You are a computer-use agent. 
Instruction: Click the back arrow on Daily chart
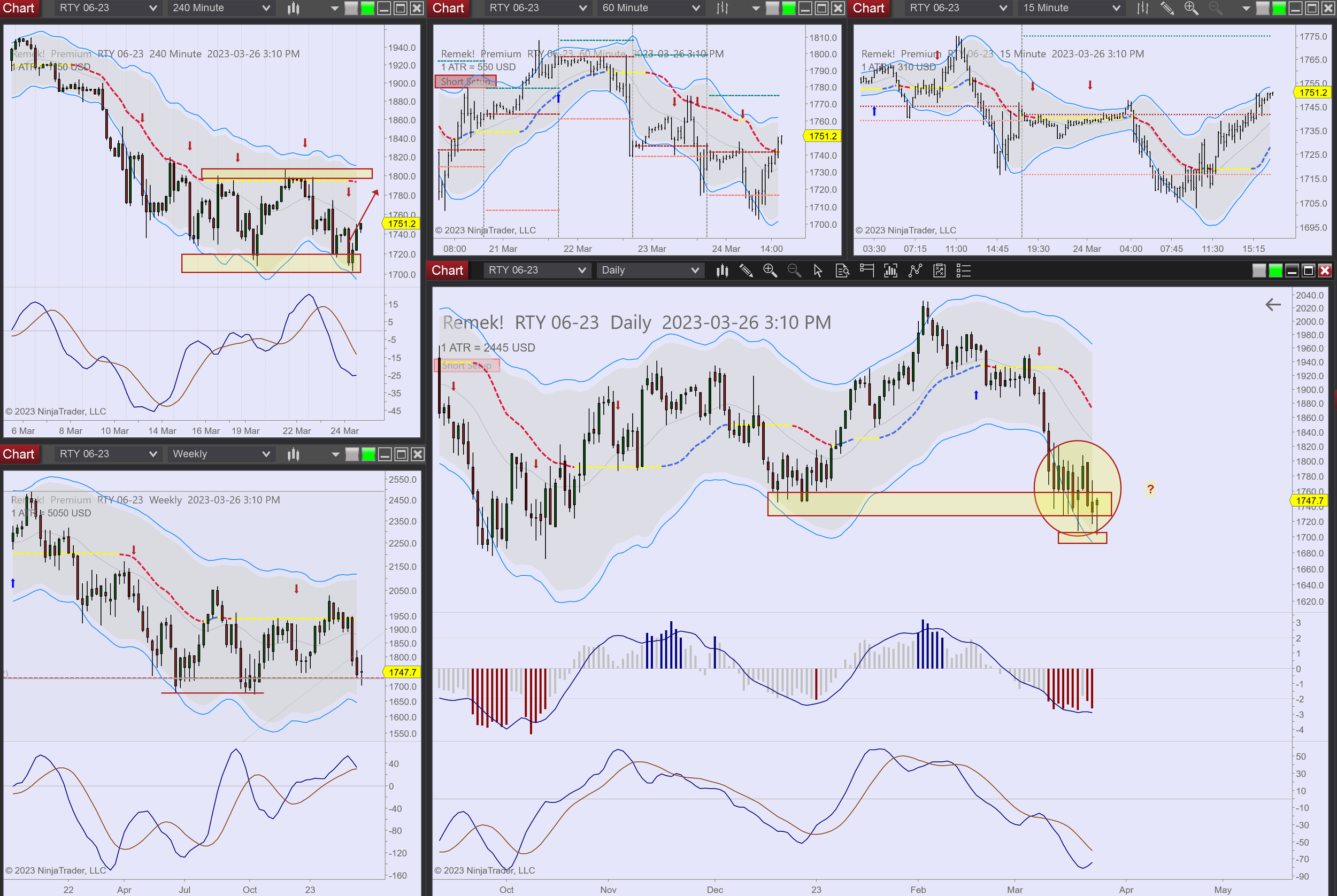[1272, 305]
